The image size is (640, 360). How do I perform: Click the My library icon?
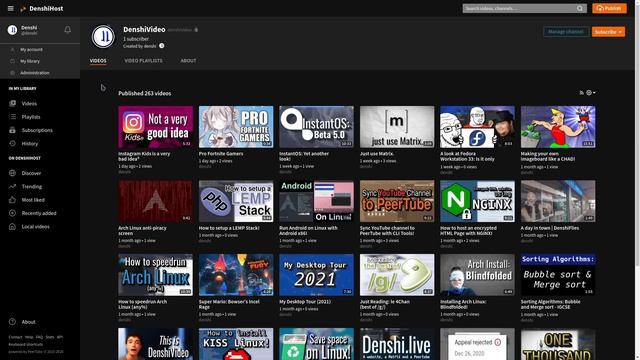(12, 61)
